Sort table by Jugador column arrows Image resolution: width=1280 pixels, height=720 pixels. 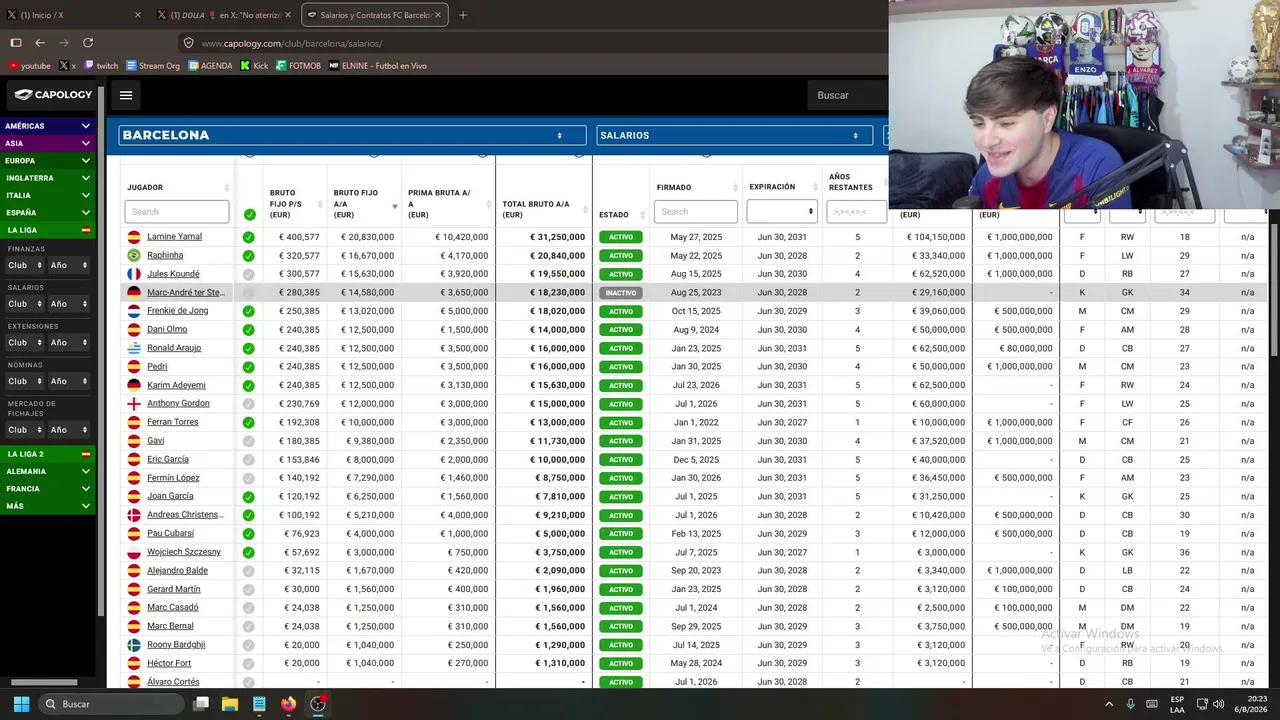coord(227,188)
